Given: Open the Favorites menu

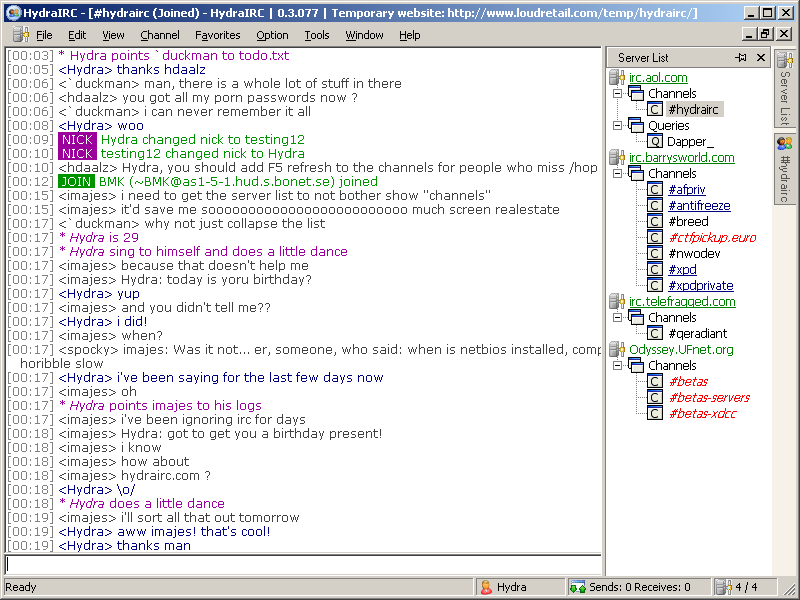Looking at the screenshot, I should [x=217, y=35].
